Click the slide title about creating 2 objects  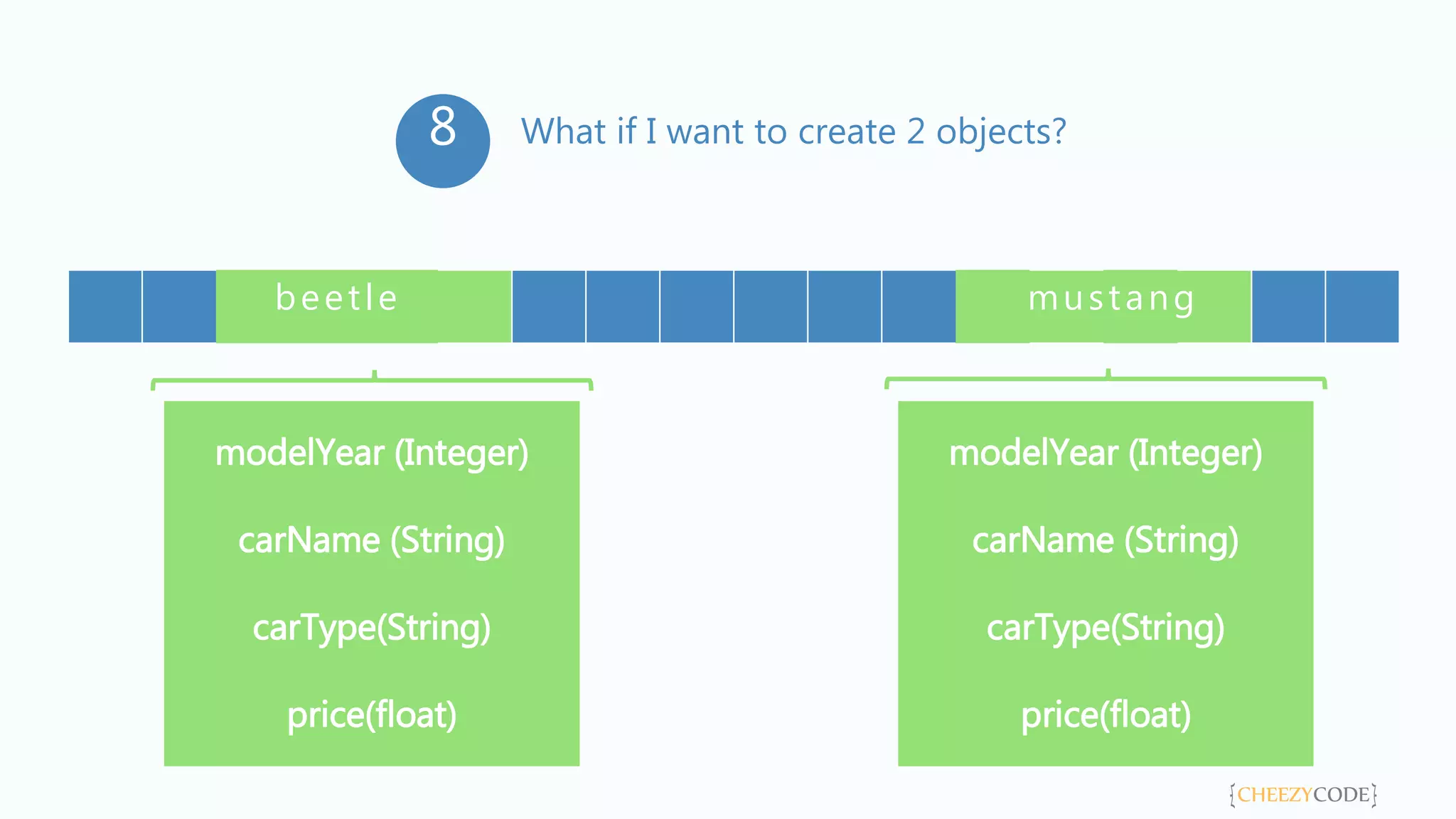pos(793,132)
